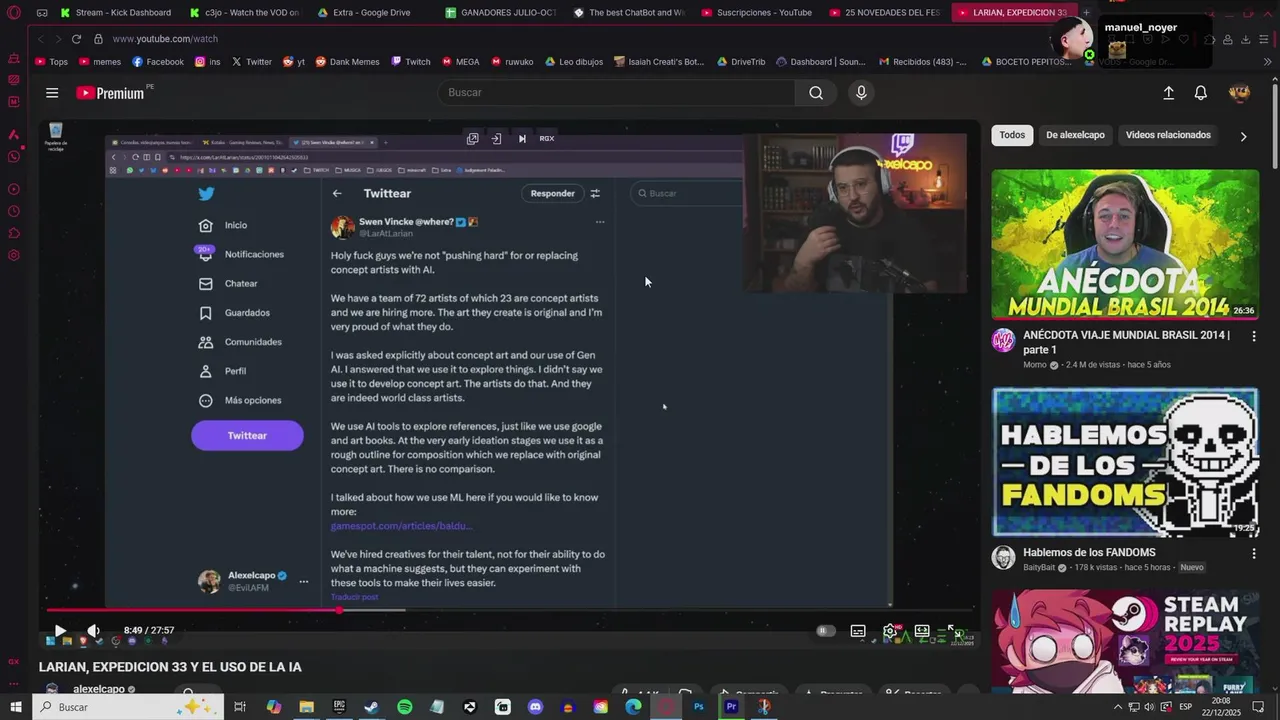Select the Videos relacionados chip
This screenshot has height=720, width=1280.
[x=1168, y=135]
